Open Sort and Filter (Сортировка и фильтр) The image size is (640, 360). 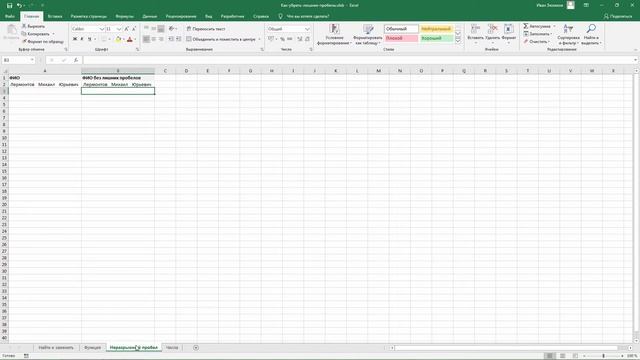pos(568,34)
